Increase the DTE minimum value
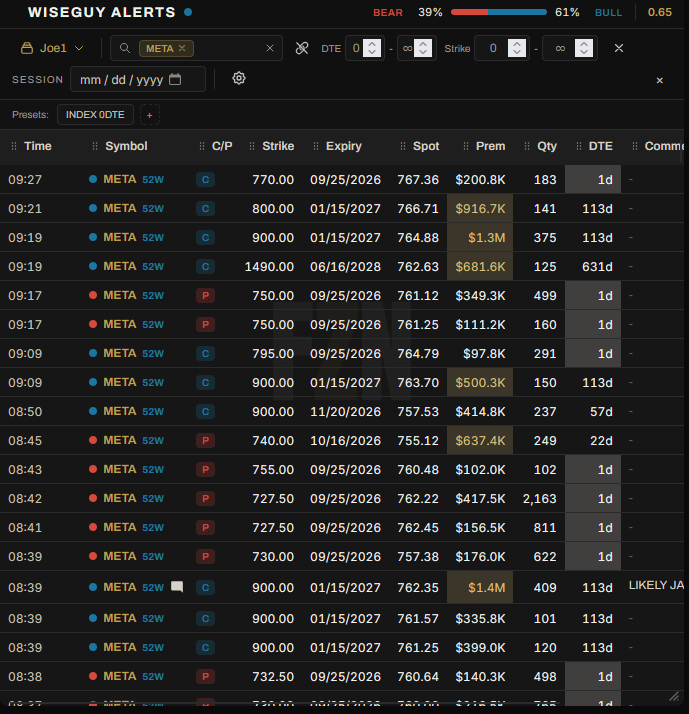Image resolution: width=689 pixels, height=714 pixels. (372, 44)
